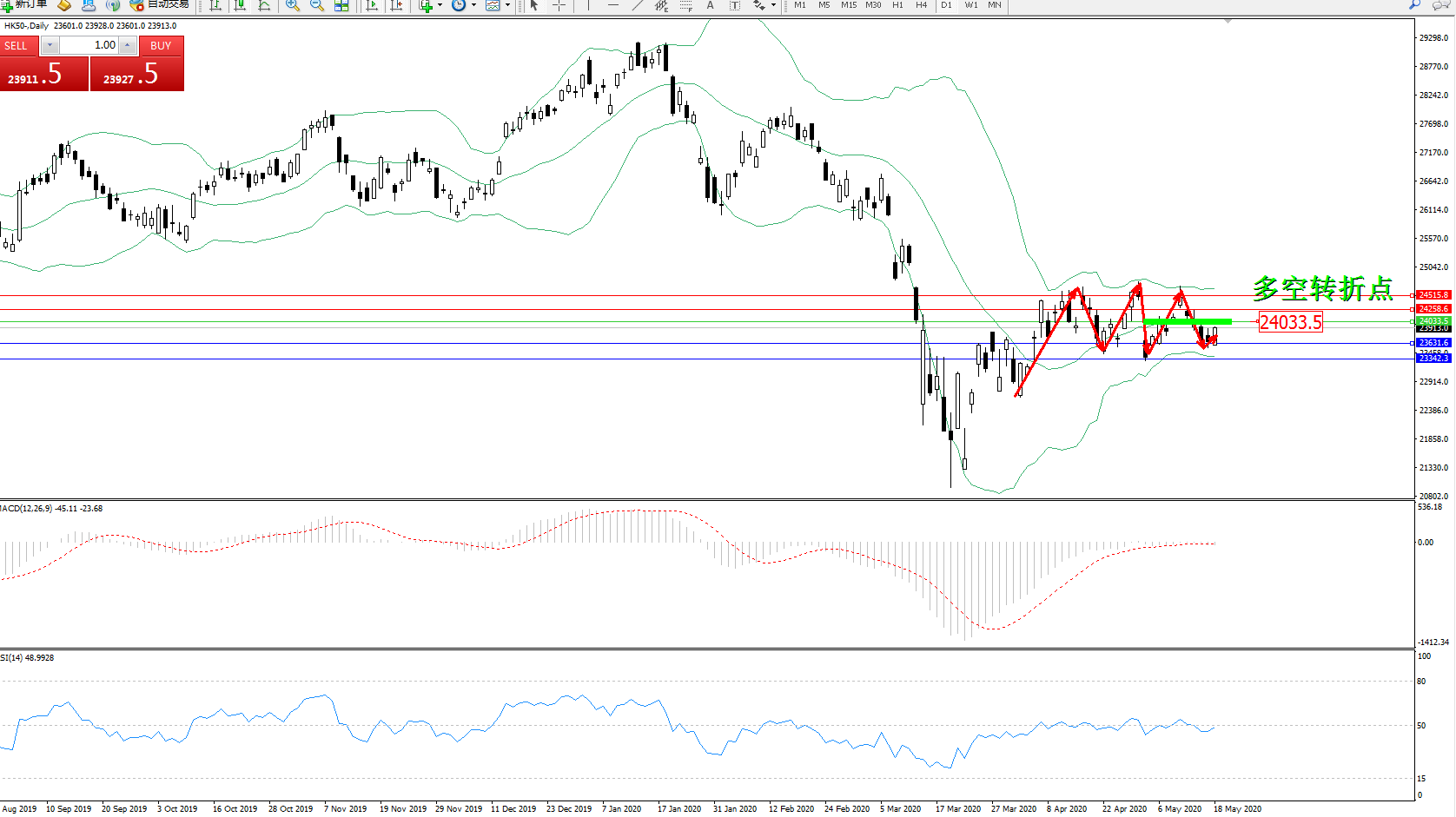Select the trendline drawing tool

coord(637,5)
